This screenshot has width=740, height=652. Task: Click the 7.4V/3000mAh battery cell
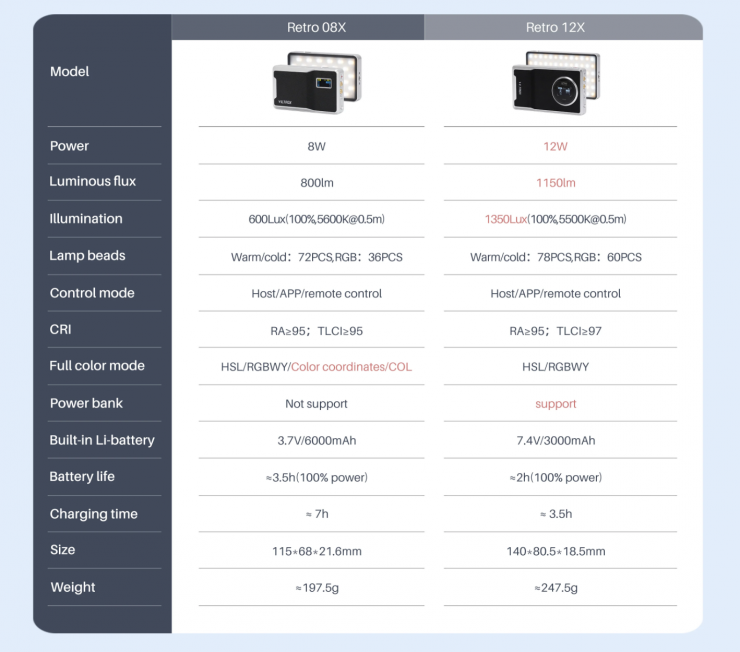point(555,441)
